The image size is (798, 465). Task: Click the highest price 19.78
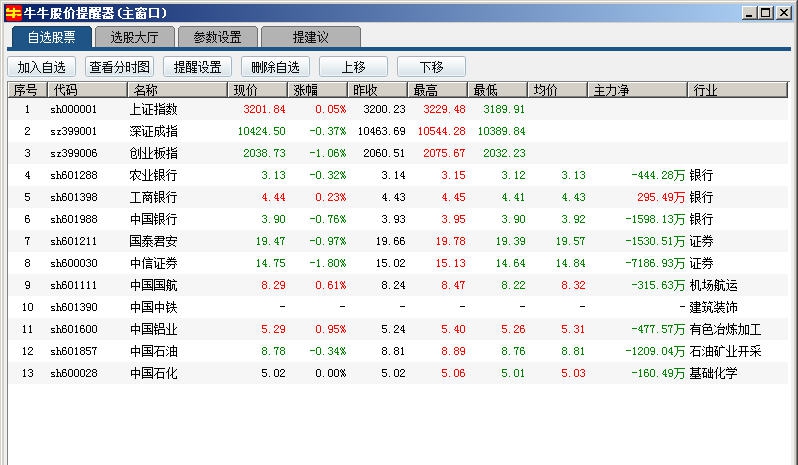(x=450, y=241)
